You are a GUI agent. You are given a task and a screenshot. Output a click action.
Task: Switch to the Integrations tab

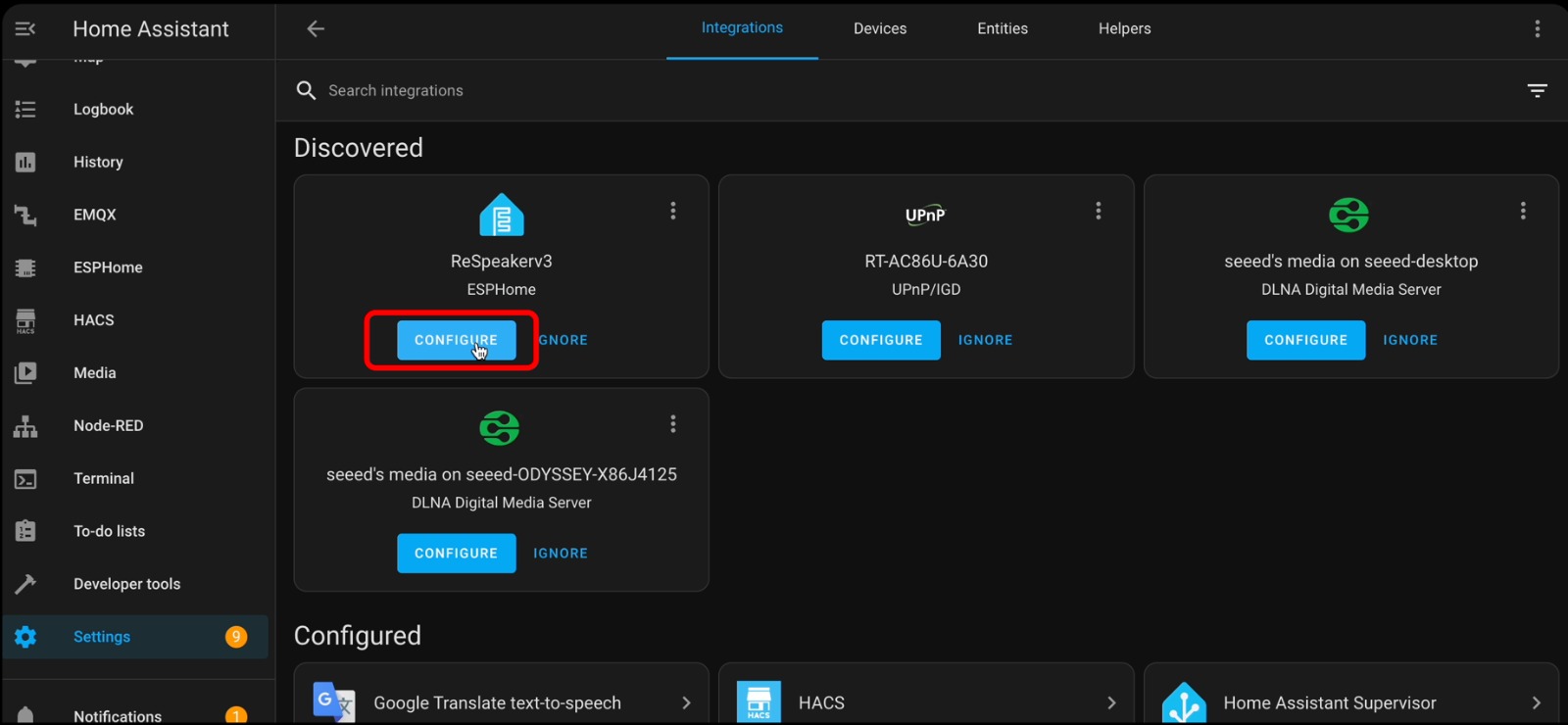[742, 28]
